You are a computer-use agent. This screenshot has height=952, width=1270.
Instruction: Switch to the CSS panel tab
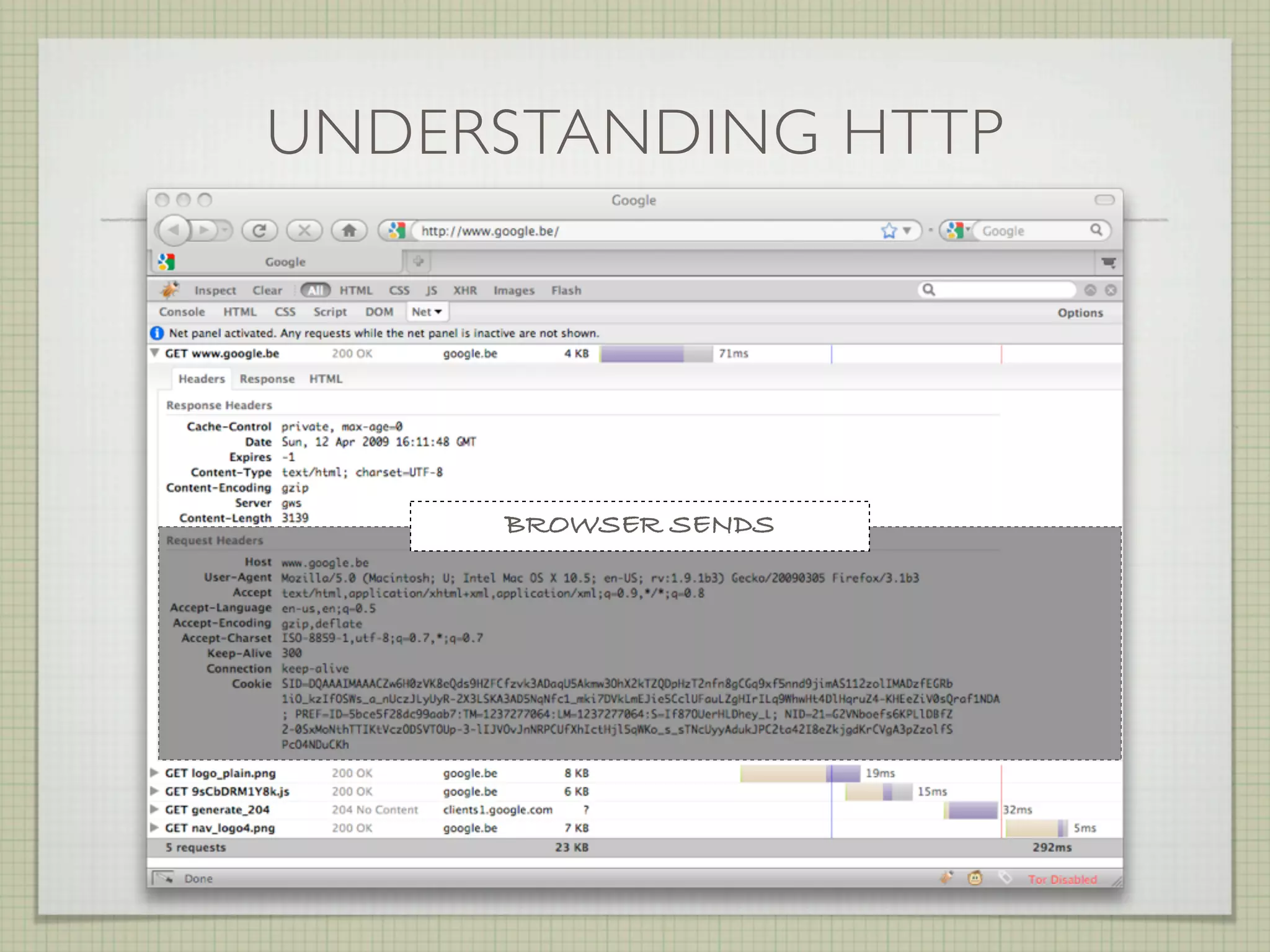point(285,312)
